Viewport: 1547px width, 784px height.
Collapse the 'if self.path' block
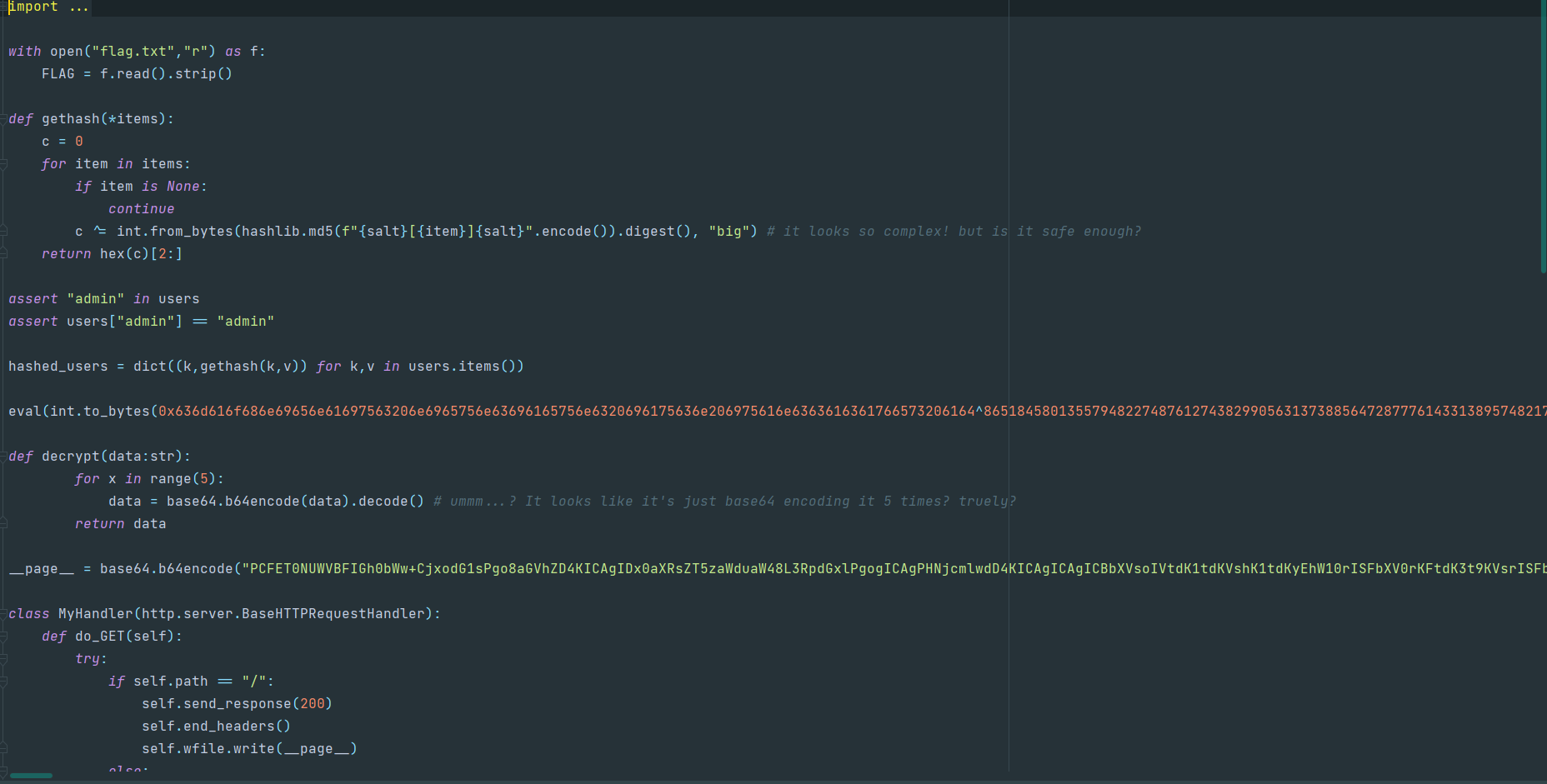point(3,682)
